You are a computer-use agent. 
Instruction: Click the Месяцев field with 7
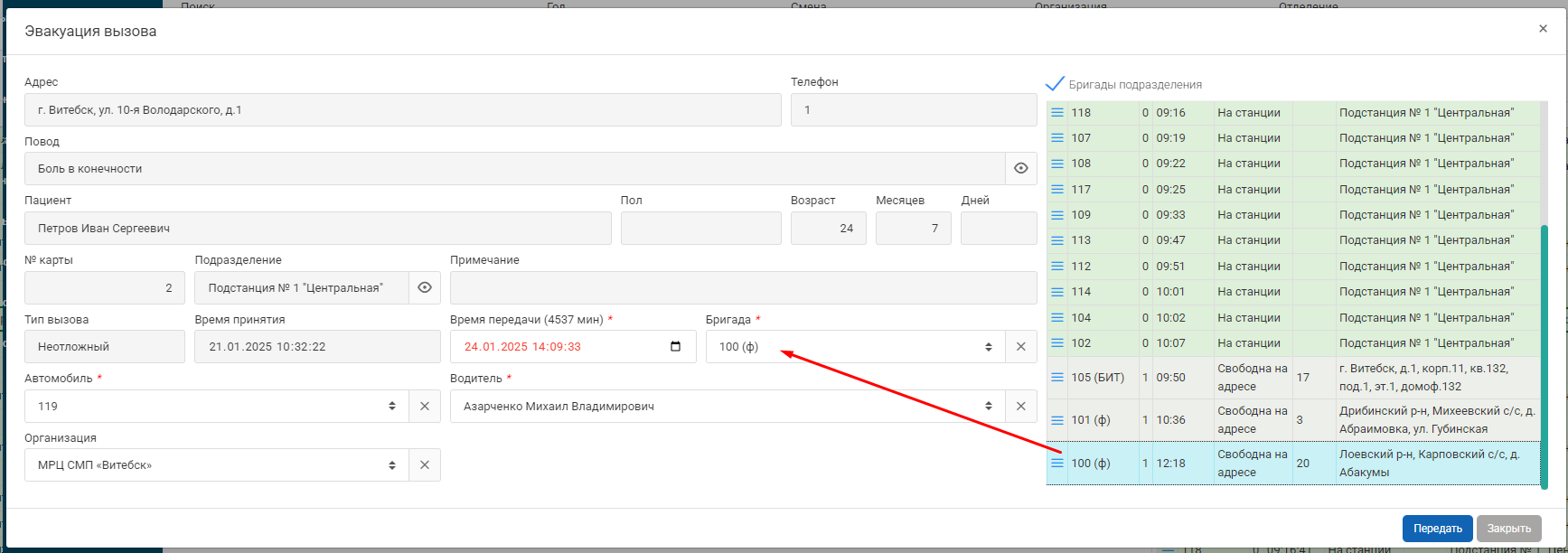tap(914, 229)
